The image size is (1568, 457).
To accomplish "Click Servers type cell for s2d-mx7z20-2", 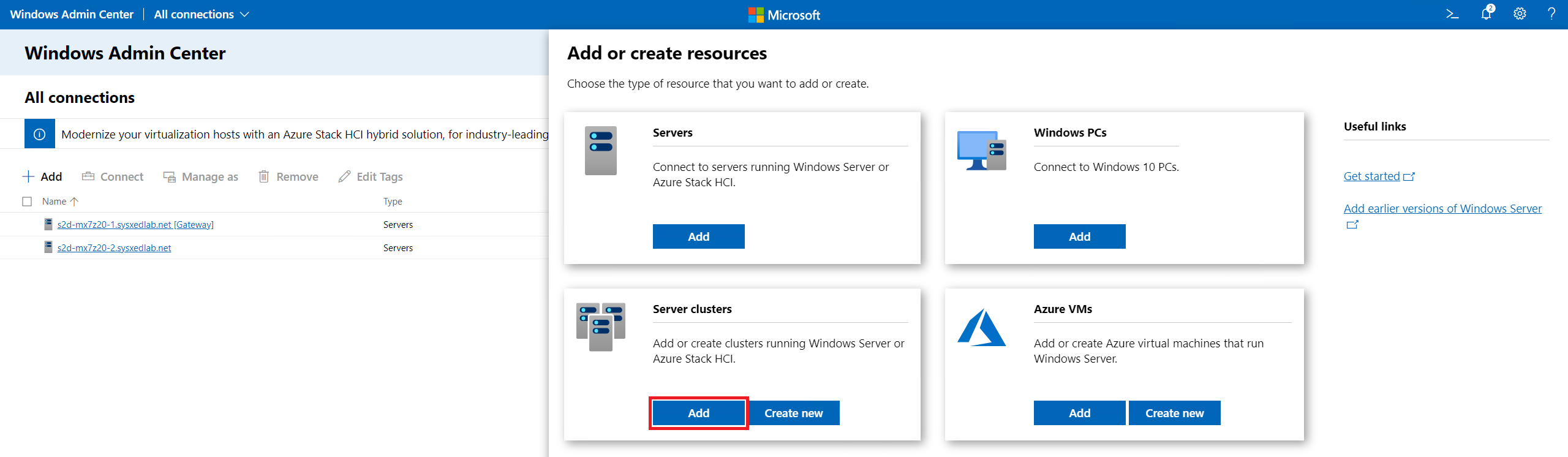I will click(398, 248).
